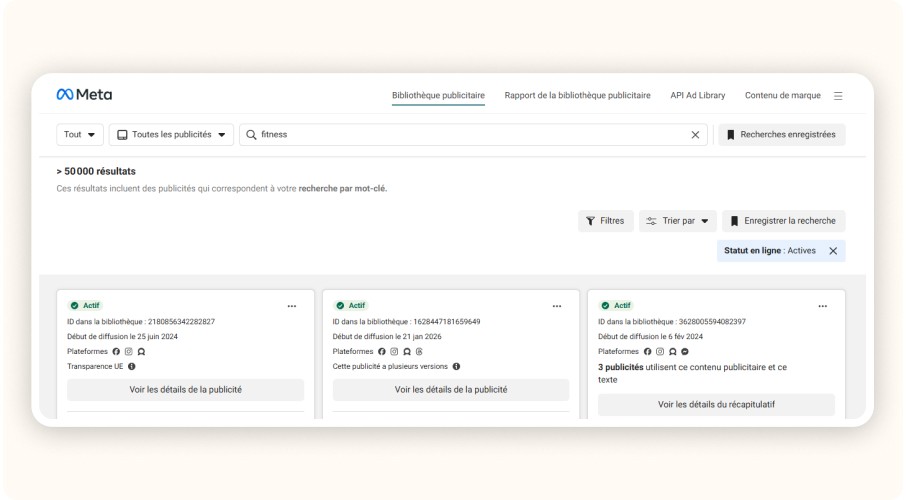The width and height of the screenshot is (906, 500).
Task: View details of ad 1628447181659649
Action: click(451, 390)
